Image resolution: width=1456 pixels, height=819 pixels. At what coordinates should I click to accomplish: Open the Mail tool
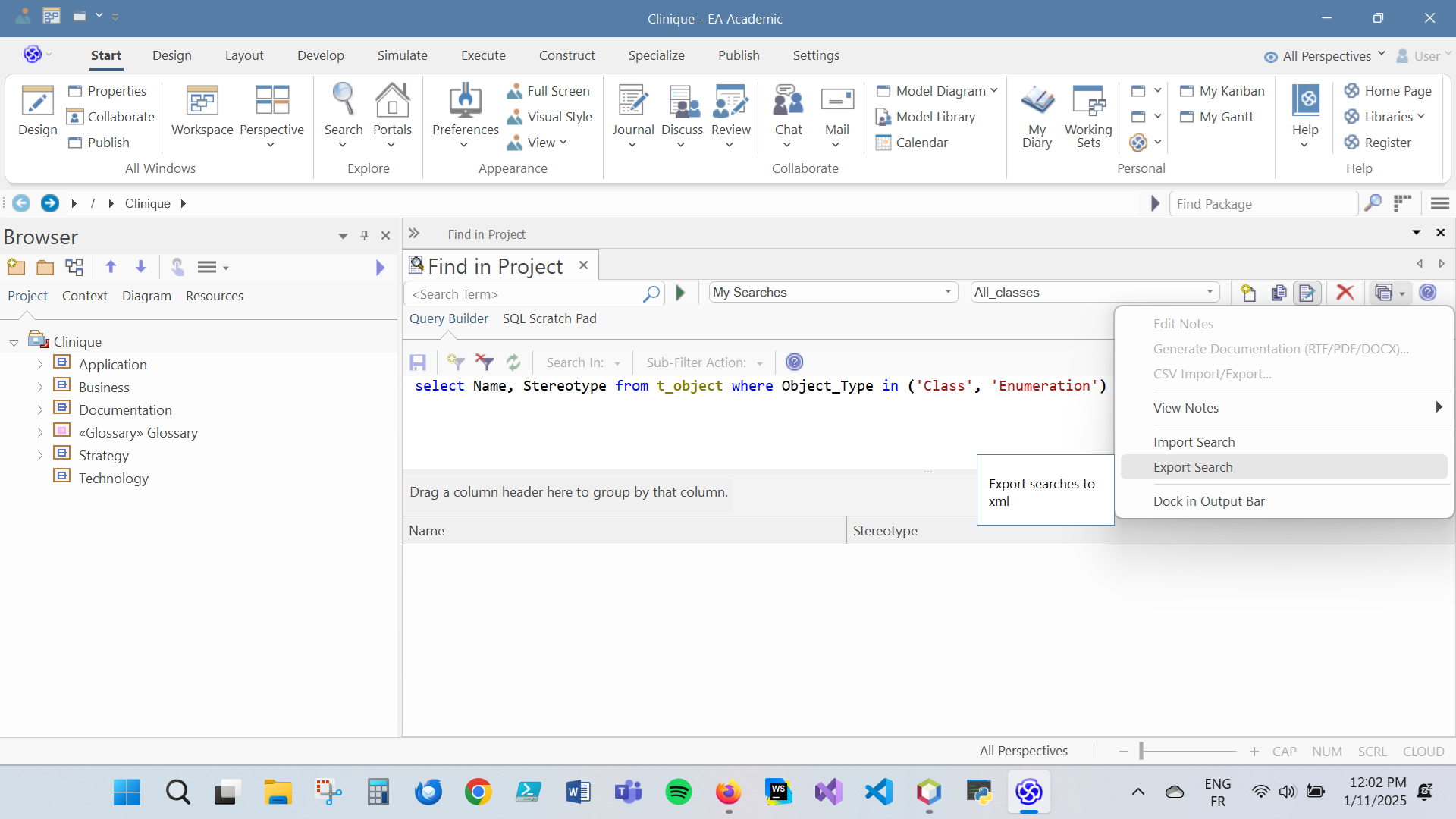(836, 115)
